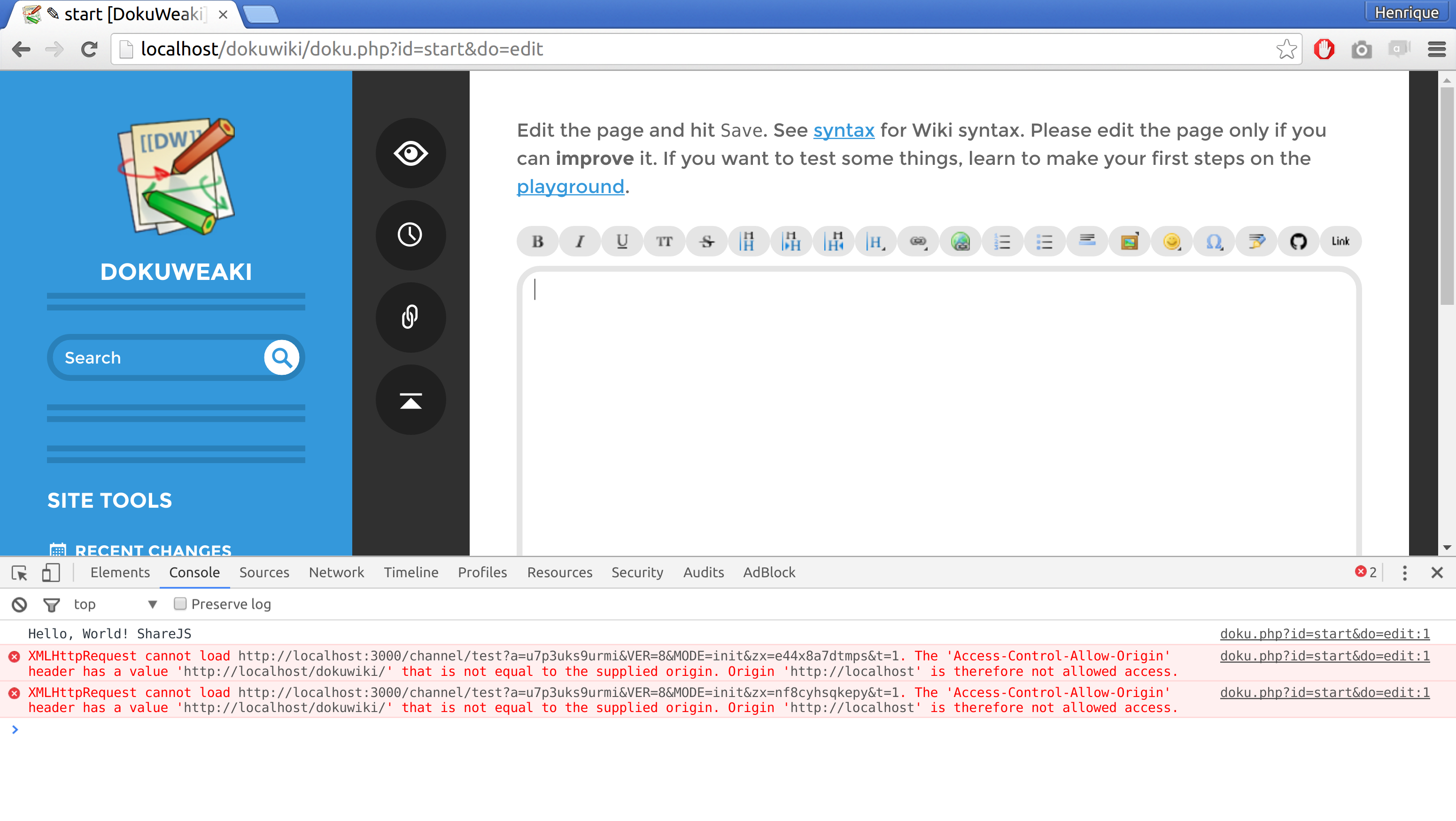Switch to the Network tab
Viewport: 1456px width, 821px height.
pos(336,573)
